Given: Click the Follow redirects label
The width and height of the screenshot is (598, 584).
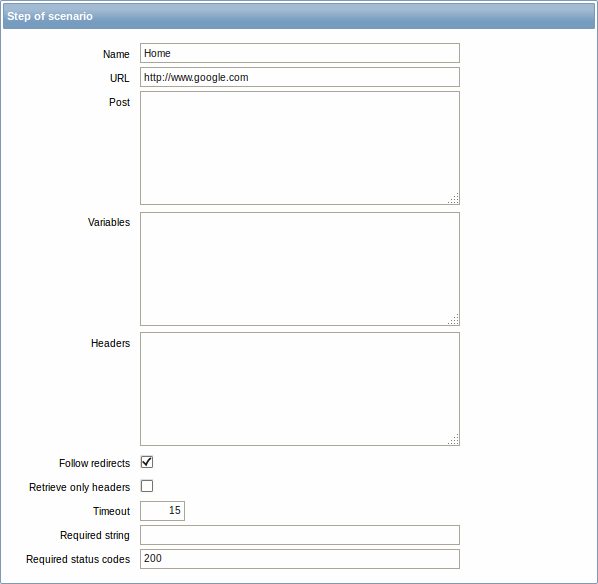Looking at the screenshot, I should 95,463.
